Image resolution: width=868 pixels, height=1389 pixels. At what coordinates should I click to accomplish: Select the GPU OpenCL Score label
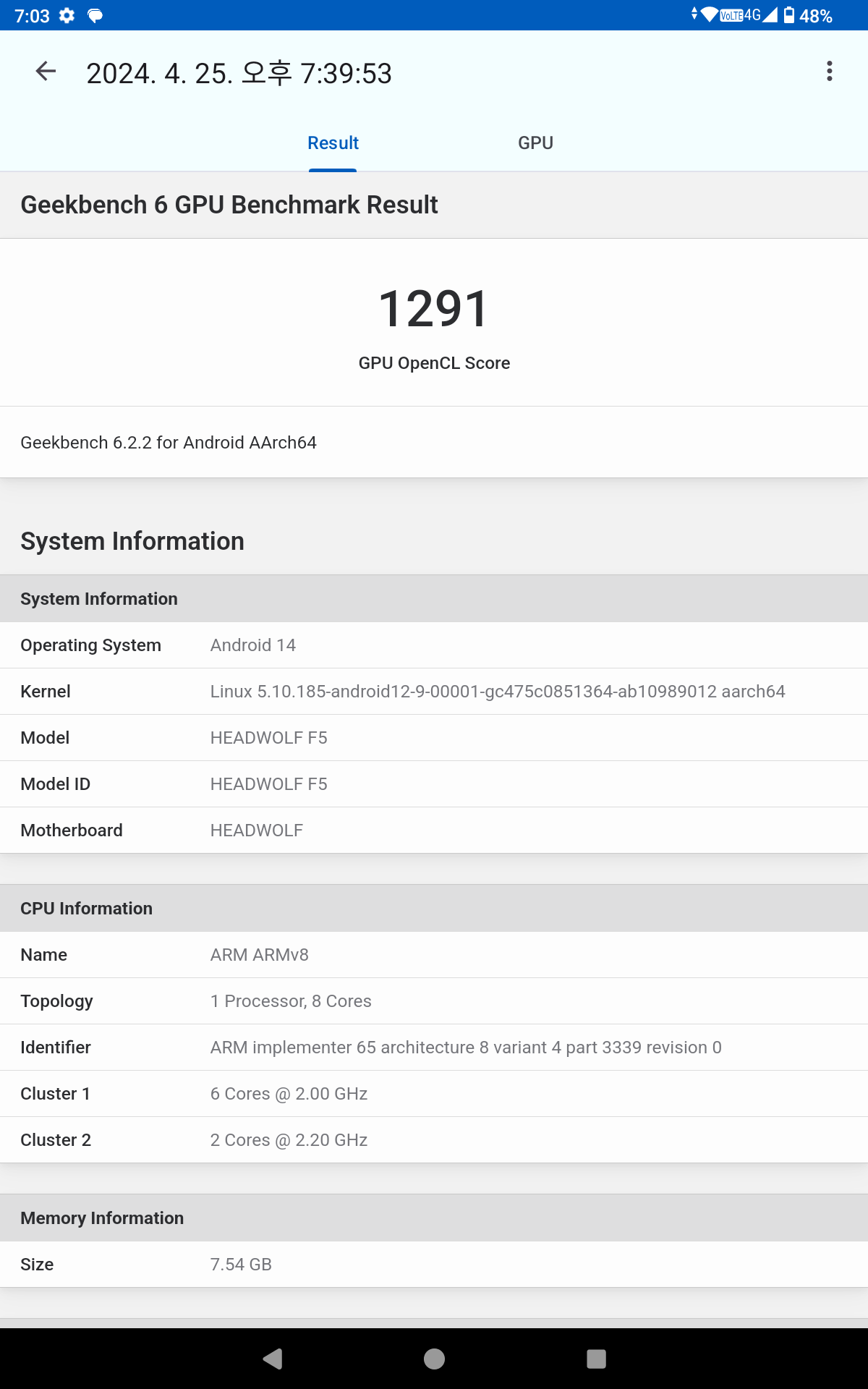[x=434, y=363]
